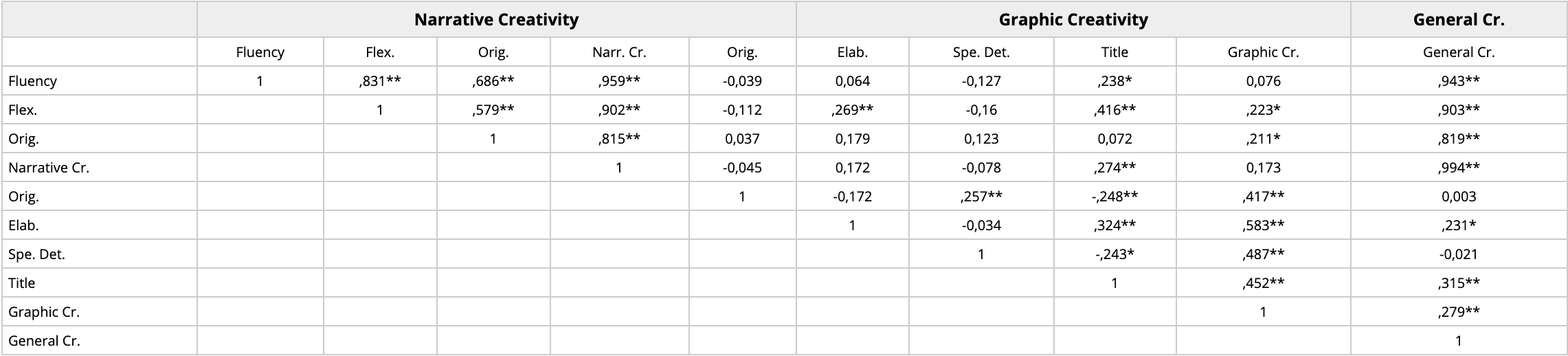
Task: Click the Graphic Creativity group header
Action: [1073, 20]
